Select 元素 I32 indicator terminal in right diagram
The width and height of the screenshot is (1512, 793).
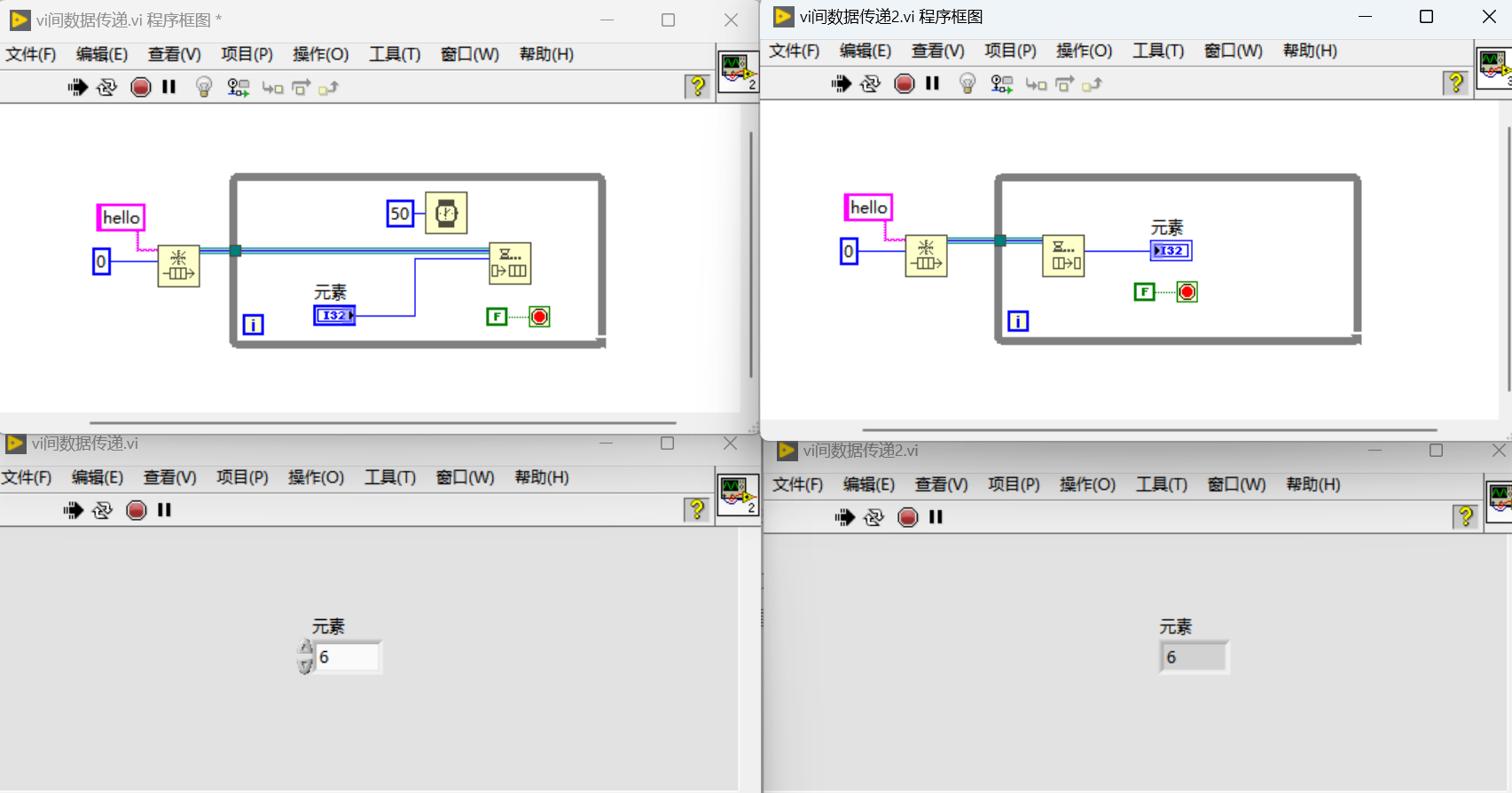point(1171,251)
